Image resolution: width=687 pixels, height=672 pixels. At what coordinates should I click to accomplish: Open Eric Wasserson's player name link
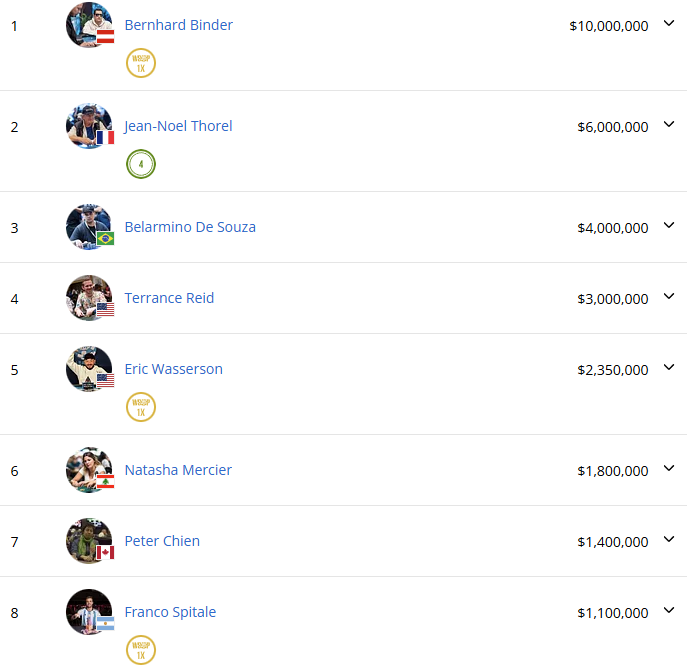tap(173, 369)
